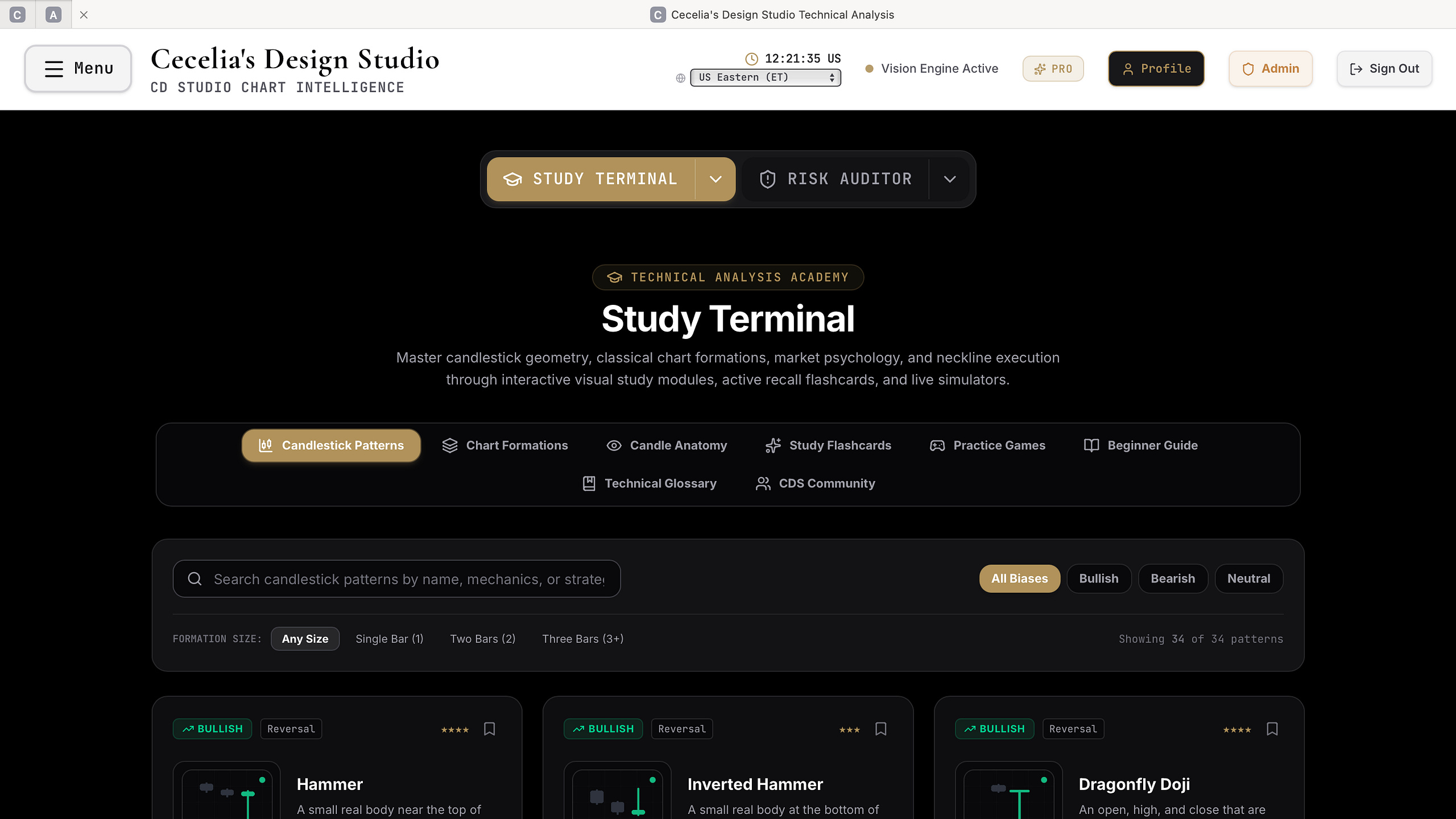Filter by Three Bars (3+) formations
This screenshot has height=819, width=1456.
pos(583,639)
